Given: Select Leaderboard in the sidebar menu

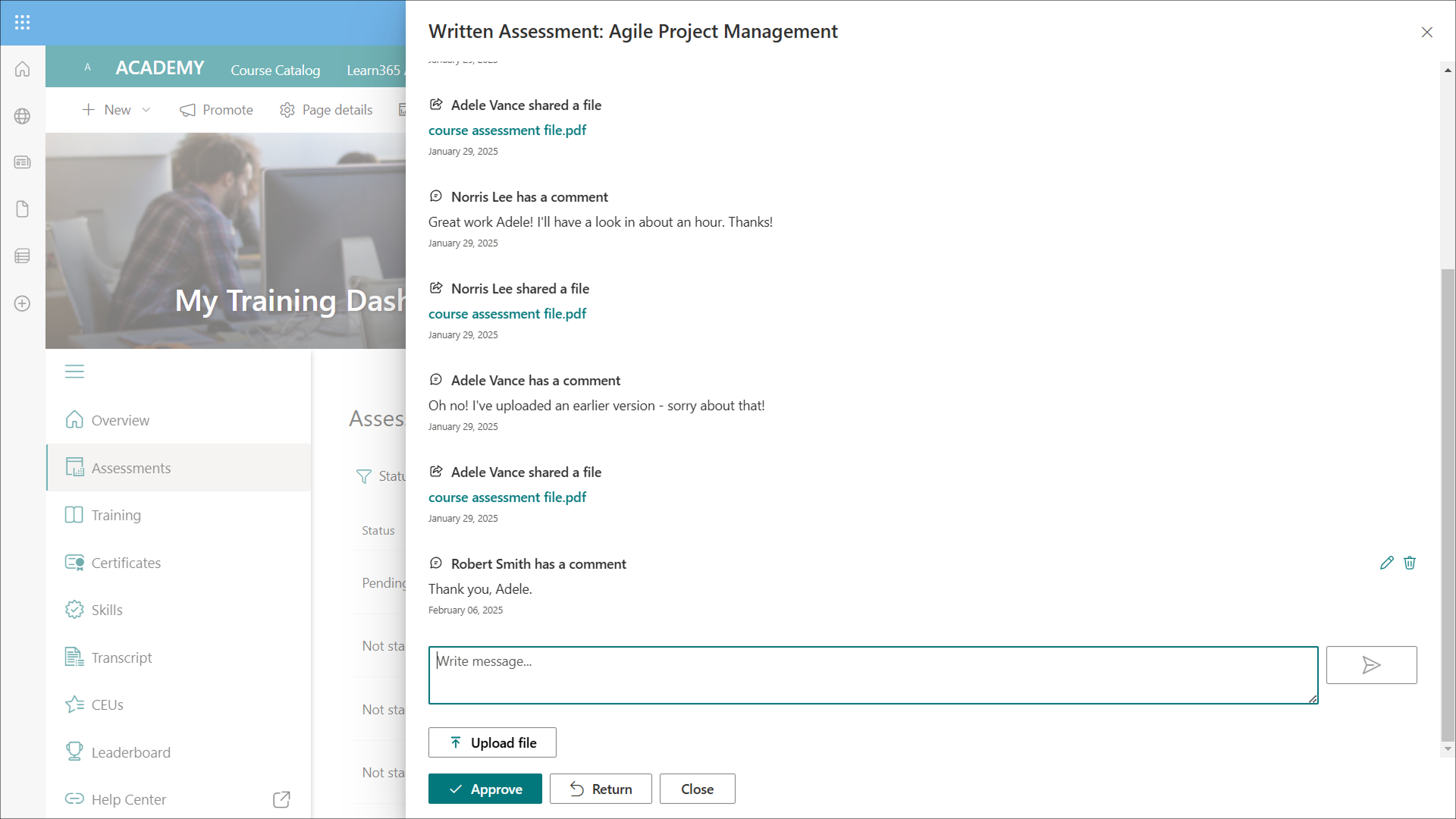Looking at the screenshot, I should click(130, 752).
